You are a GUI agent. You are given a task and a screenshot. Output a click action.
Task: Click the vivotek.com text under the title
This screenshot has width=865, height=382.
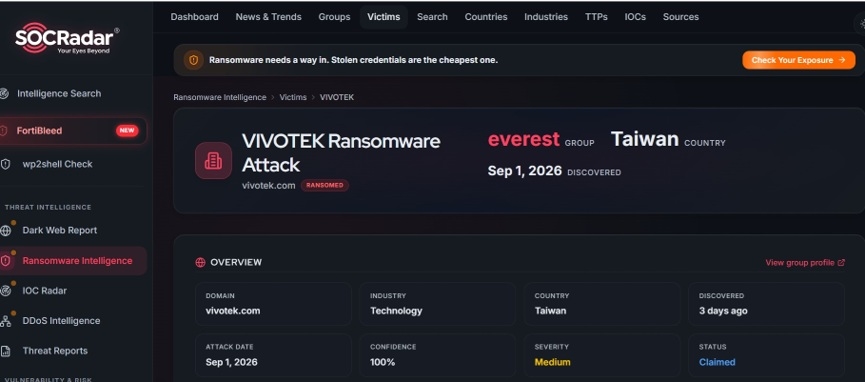coord(269,185)
